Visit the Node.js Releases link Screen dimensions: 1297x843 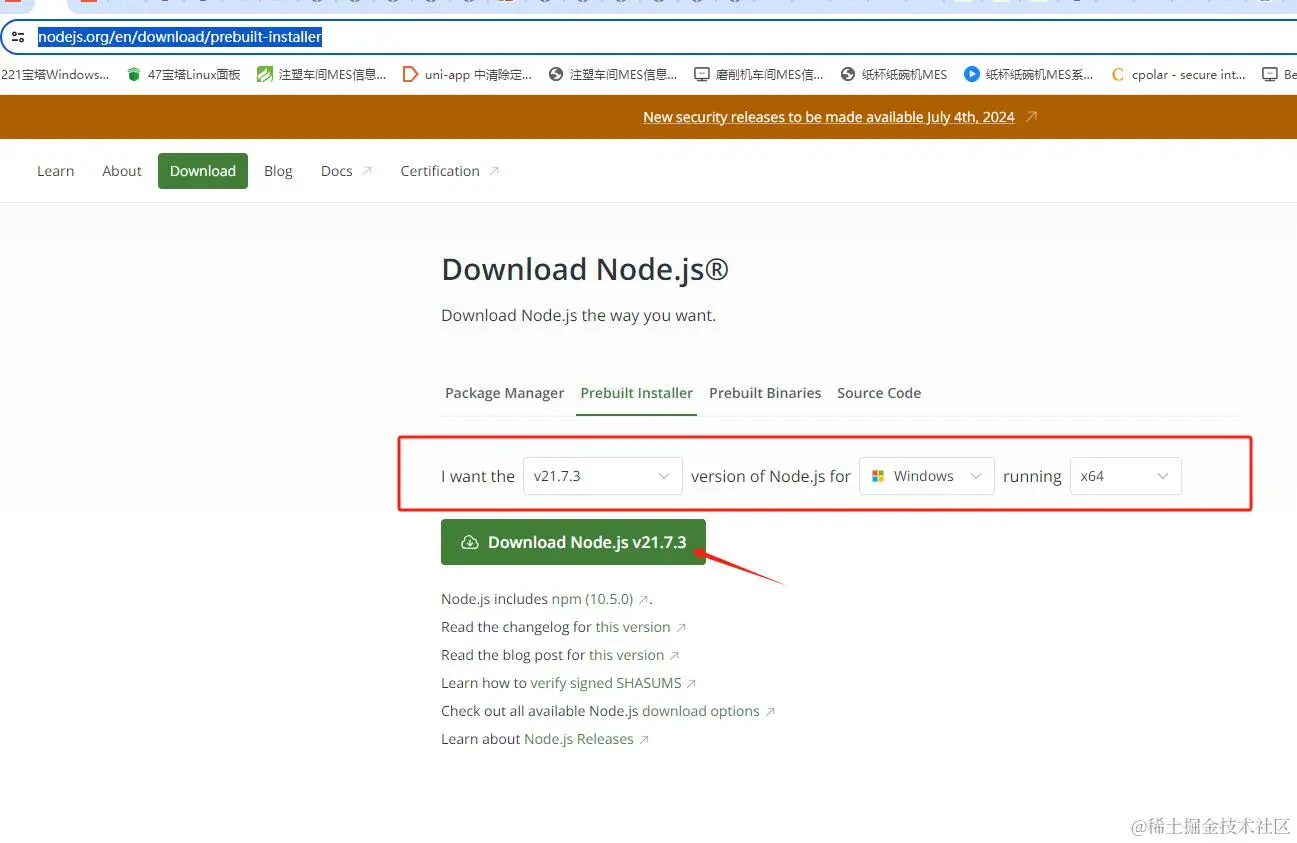click(x=586, y=739)
